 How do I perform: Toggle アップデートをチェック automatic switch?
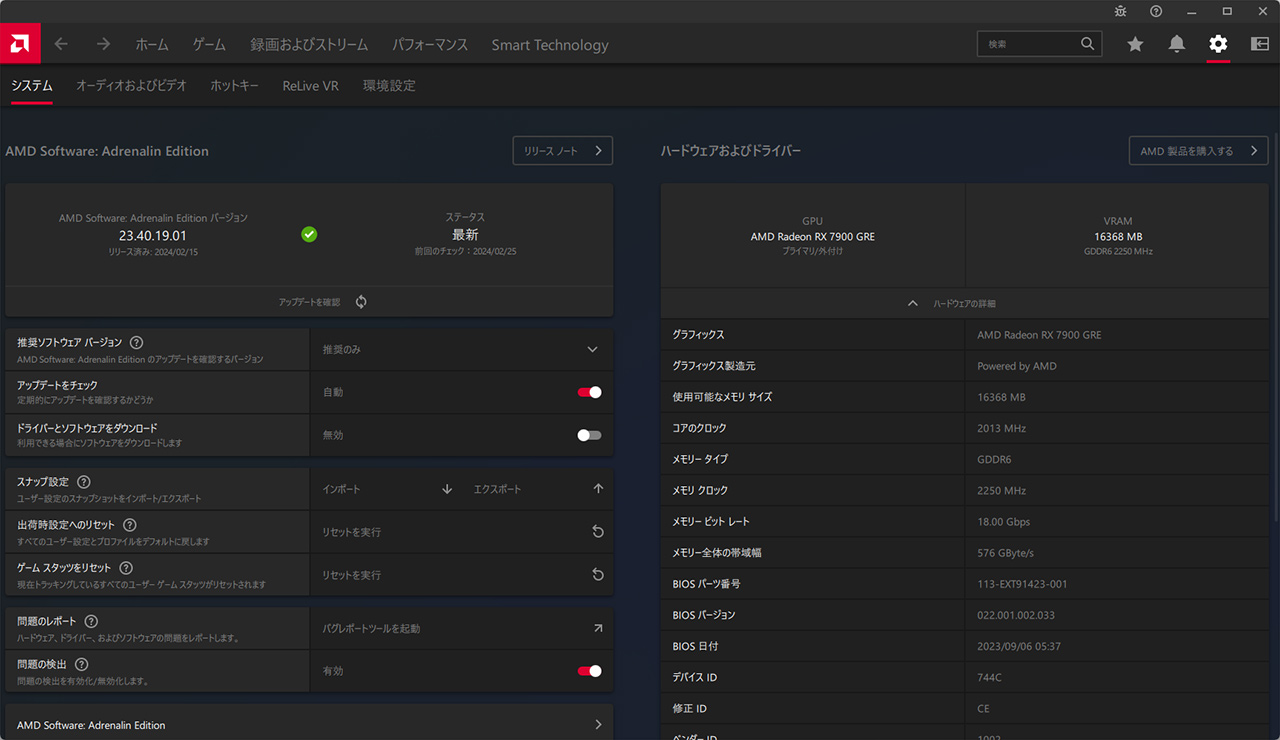pyautogui.click(x=590, y=392)
